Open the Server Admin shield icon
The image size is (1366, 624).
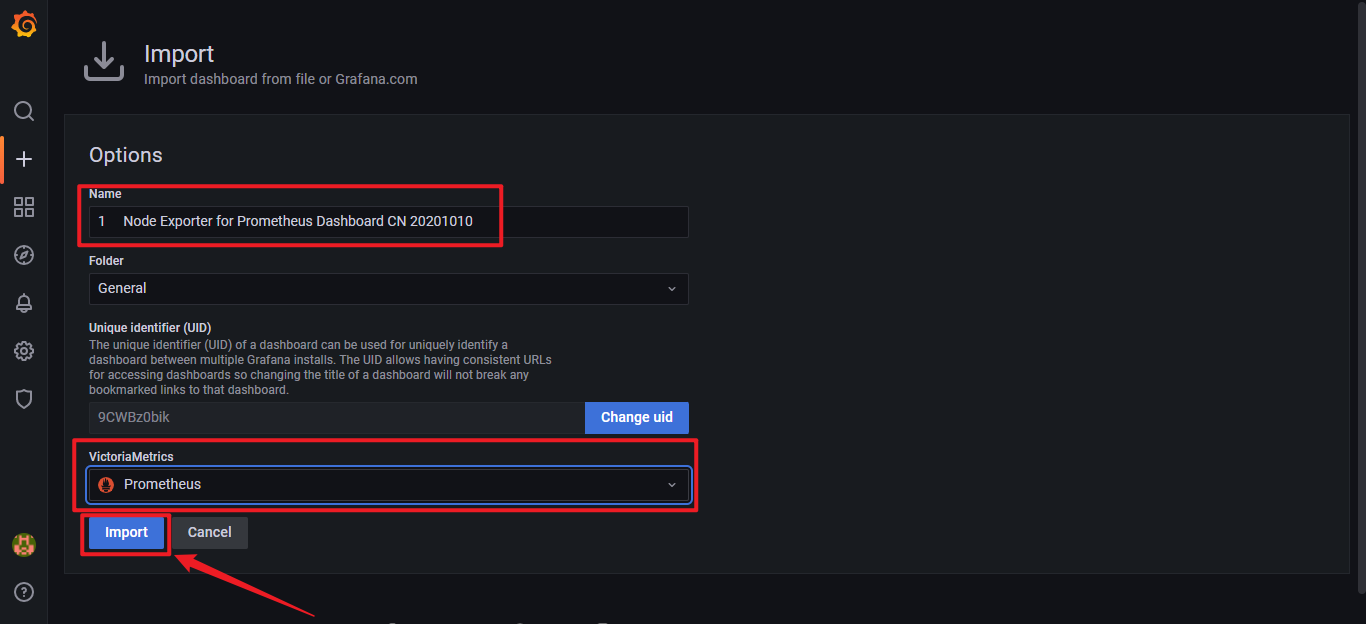click(x=24, y=399)
